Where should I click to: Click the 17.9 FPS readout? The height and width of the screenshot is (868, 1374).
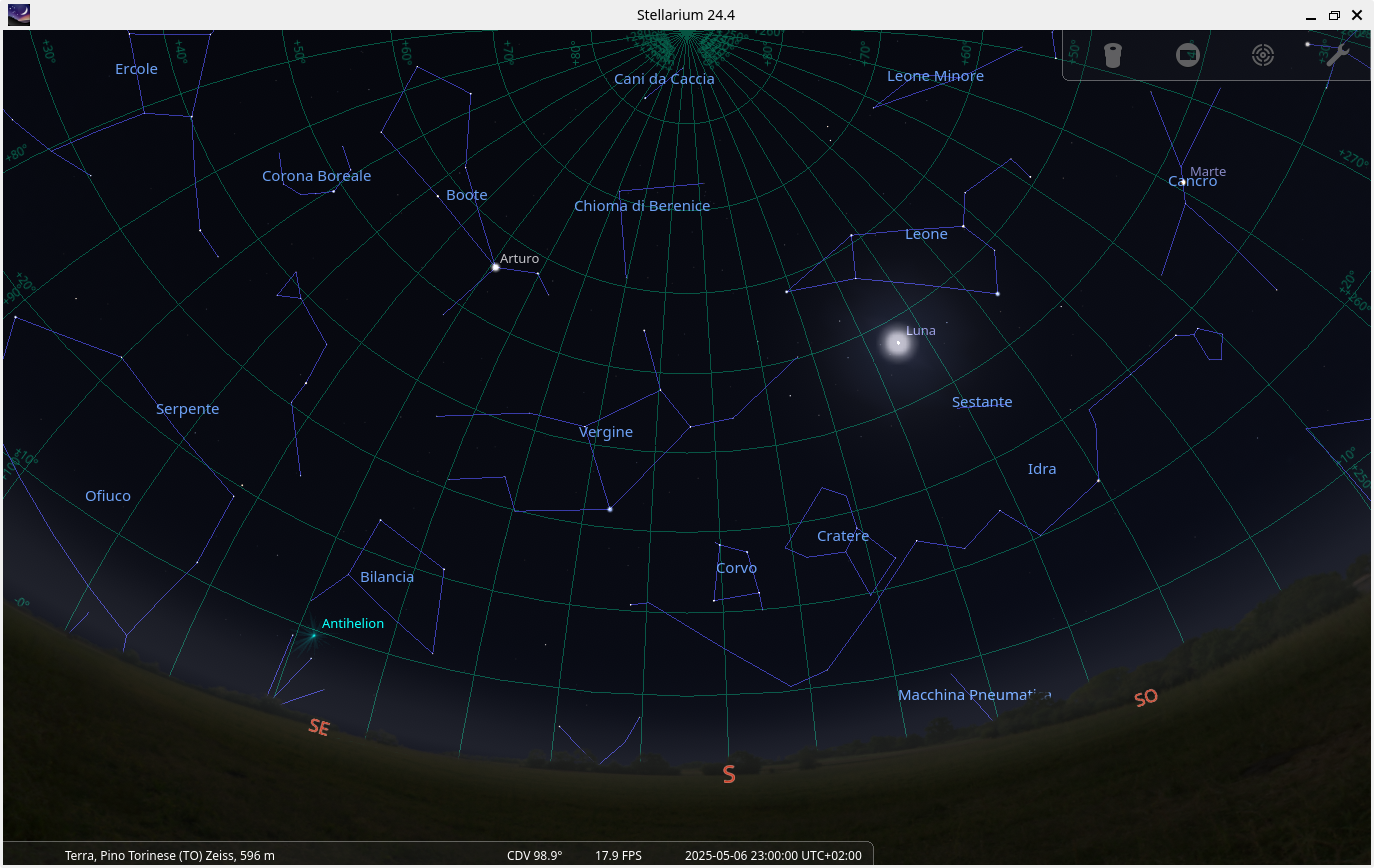tap(618, 855)
